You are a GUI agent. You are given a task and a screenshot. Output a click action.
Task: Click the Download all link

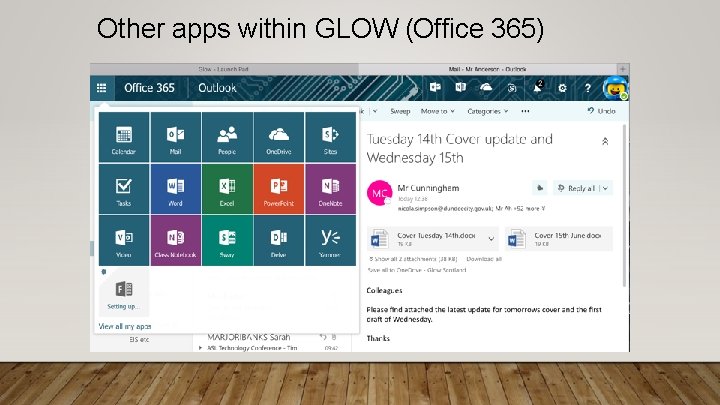pyautogui.click(x=484, y=259)
